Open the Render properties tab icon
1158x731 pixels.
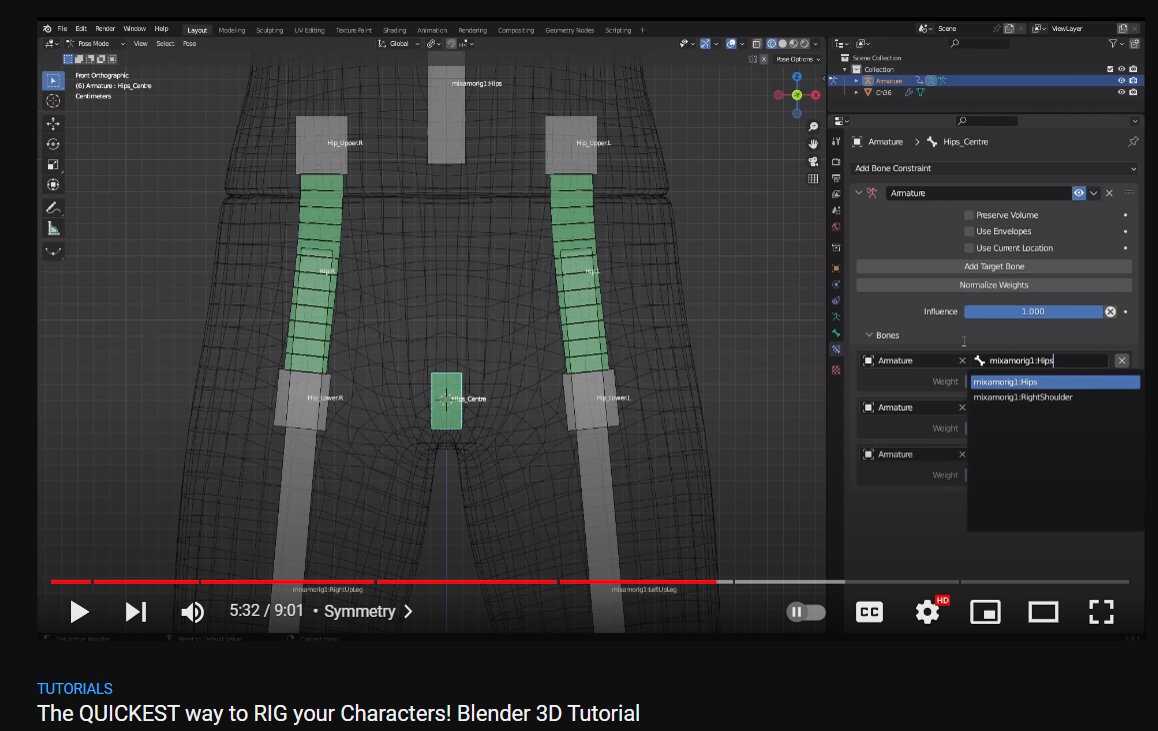tap(836, 162)
